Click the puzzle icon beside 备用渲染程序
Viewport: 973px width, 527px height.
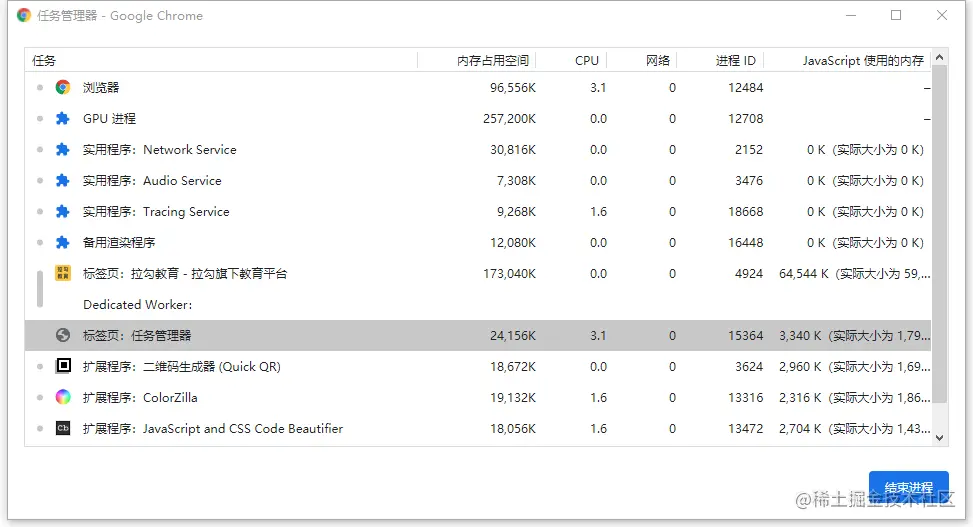63,243
